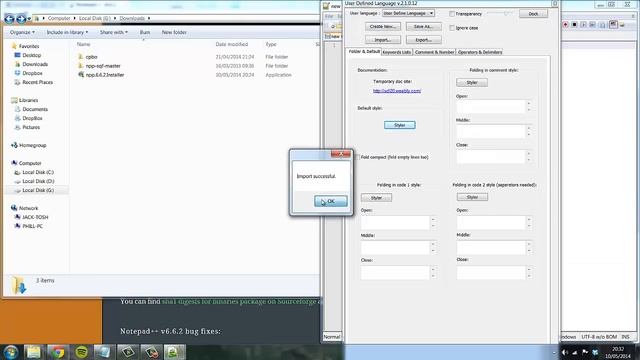Click Burn in the Explorer toolbar
The height and width of the screenshot is (360, 640).
coord(145,32)
